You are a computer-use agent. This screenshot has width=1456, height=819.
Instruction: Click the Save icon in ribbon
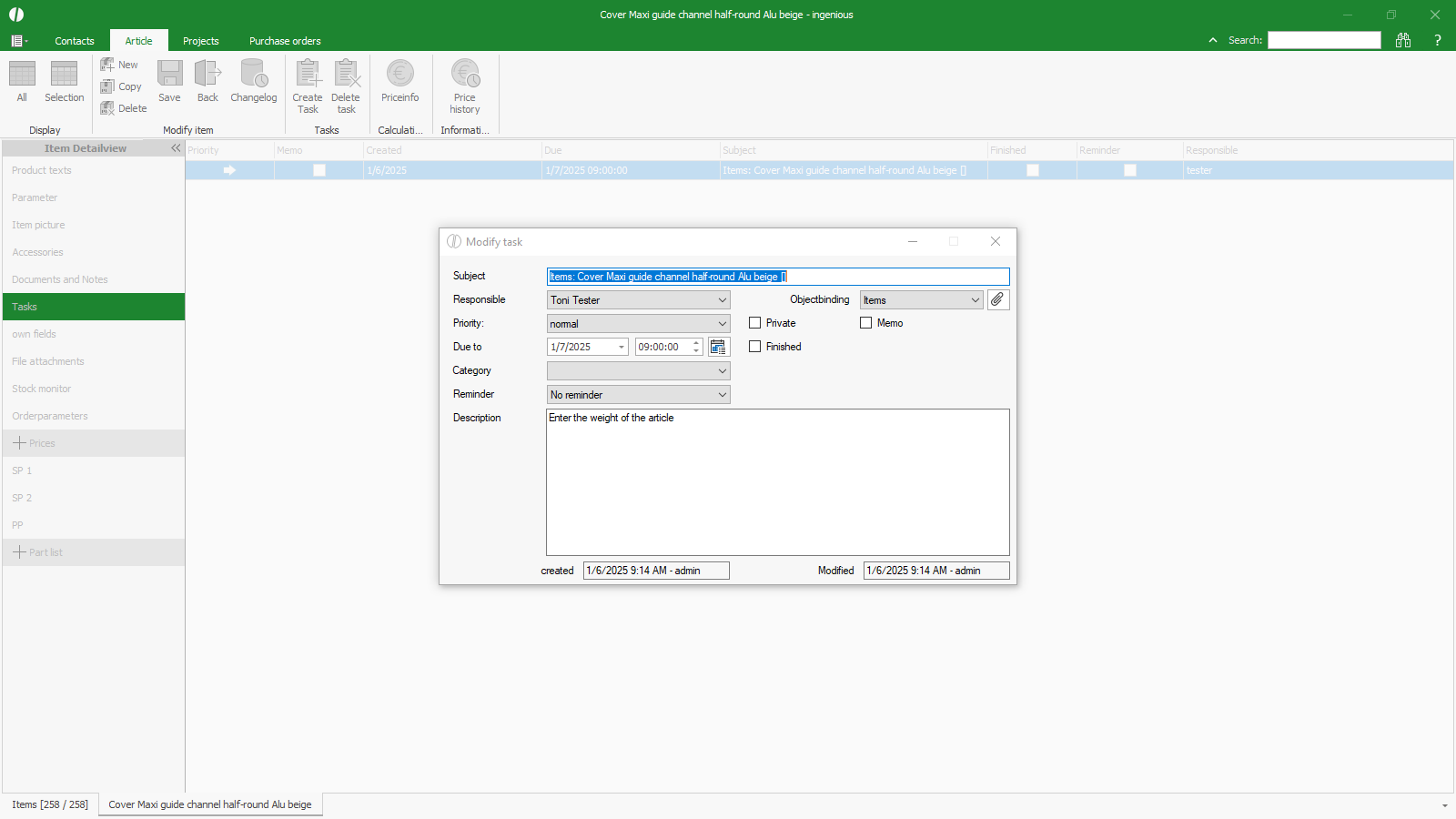tap(169, 81)
